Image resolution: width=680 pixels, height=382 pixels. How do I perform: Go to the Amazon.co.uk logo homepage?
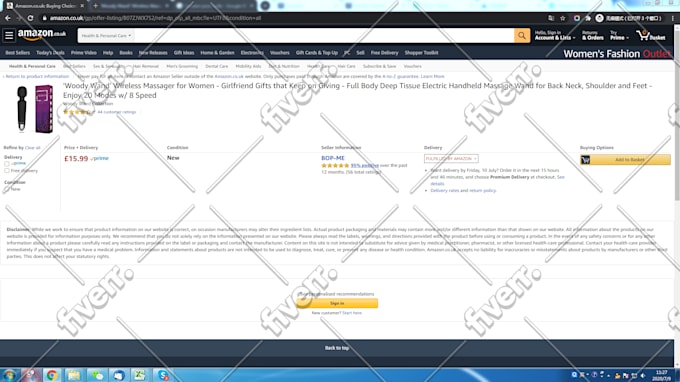coord(42,35)
